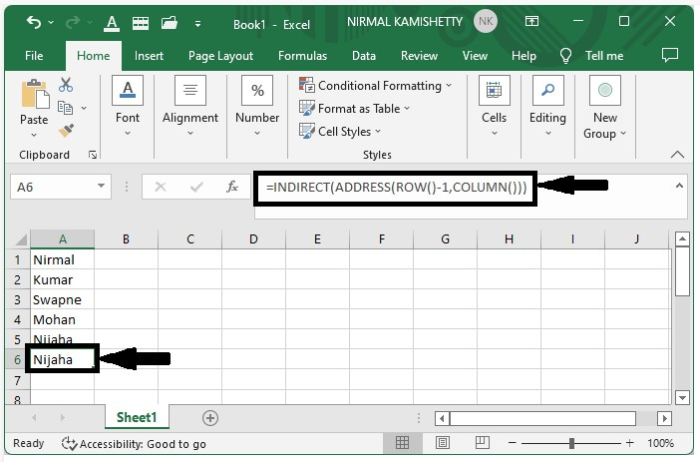This screenshot has height=462, width=700.
Task: Open the New Group button
Action: coord(605,108)
